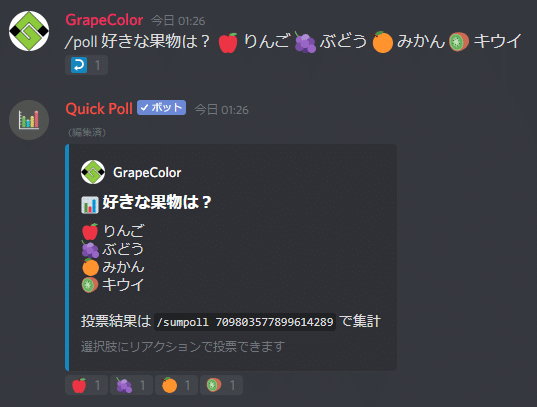
Task: Click the red GrapeColor username
Action: click(104, 20)
